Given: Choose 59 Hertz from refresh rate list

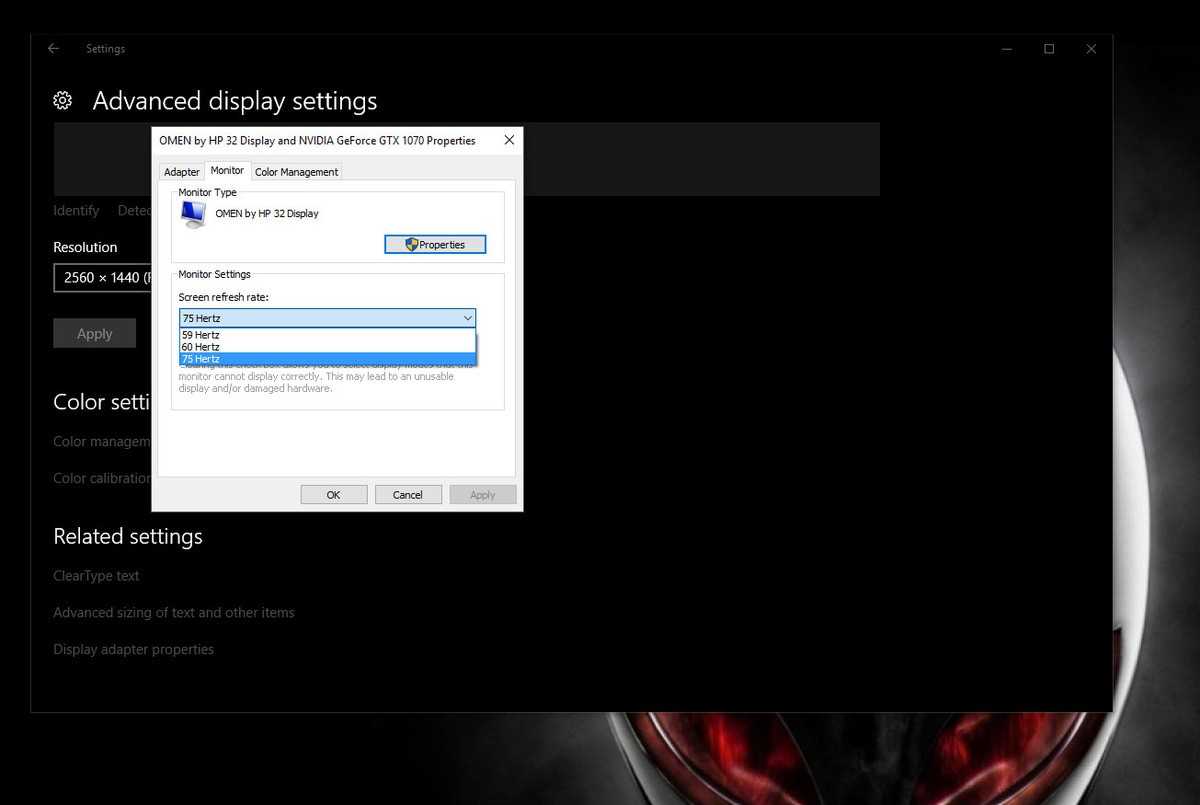Looking at the screenshot, I should (x=201, y=335).
